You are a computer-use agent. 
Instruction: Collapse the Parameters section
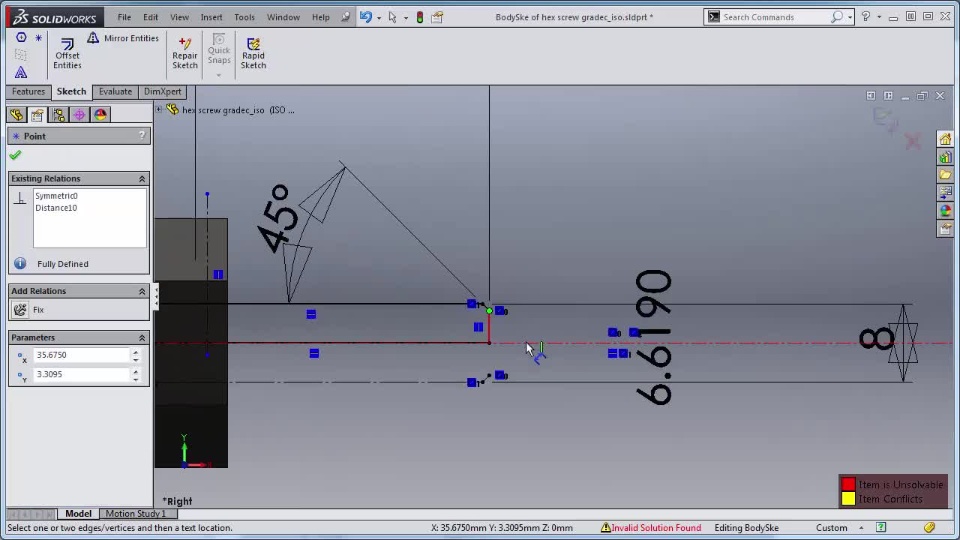[x=142, y=338]
